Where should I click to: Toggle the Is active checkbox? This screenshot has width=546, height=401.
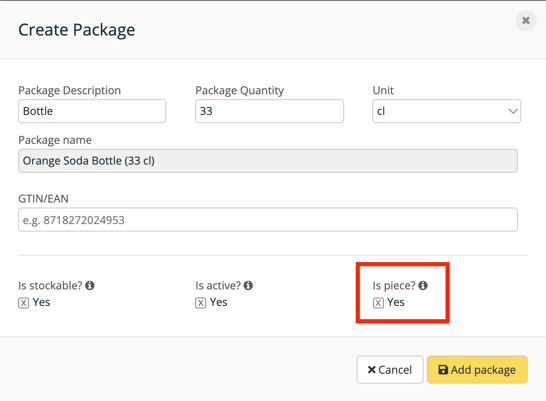[200, 303]
